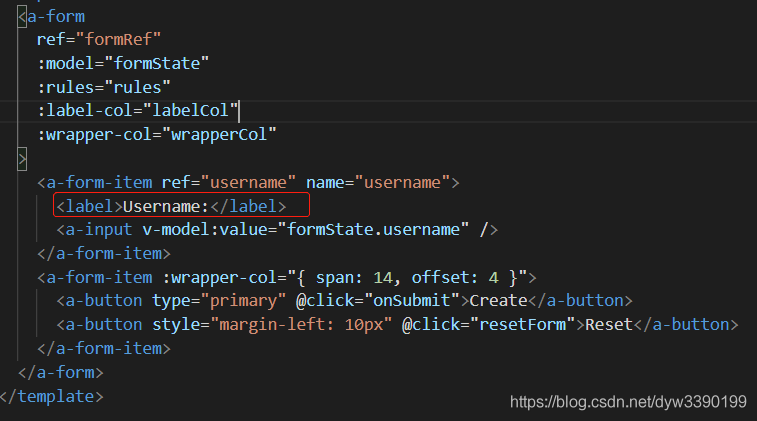Click the span: 14 value in wrapper-col

coord(354,278)
